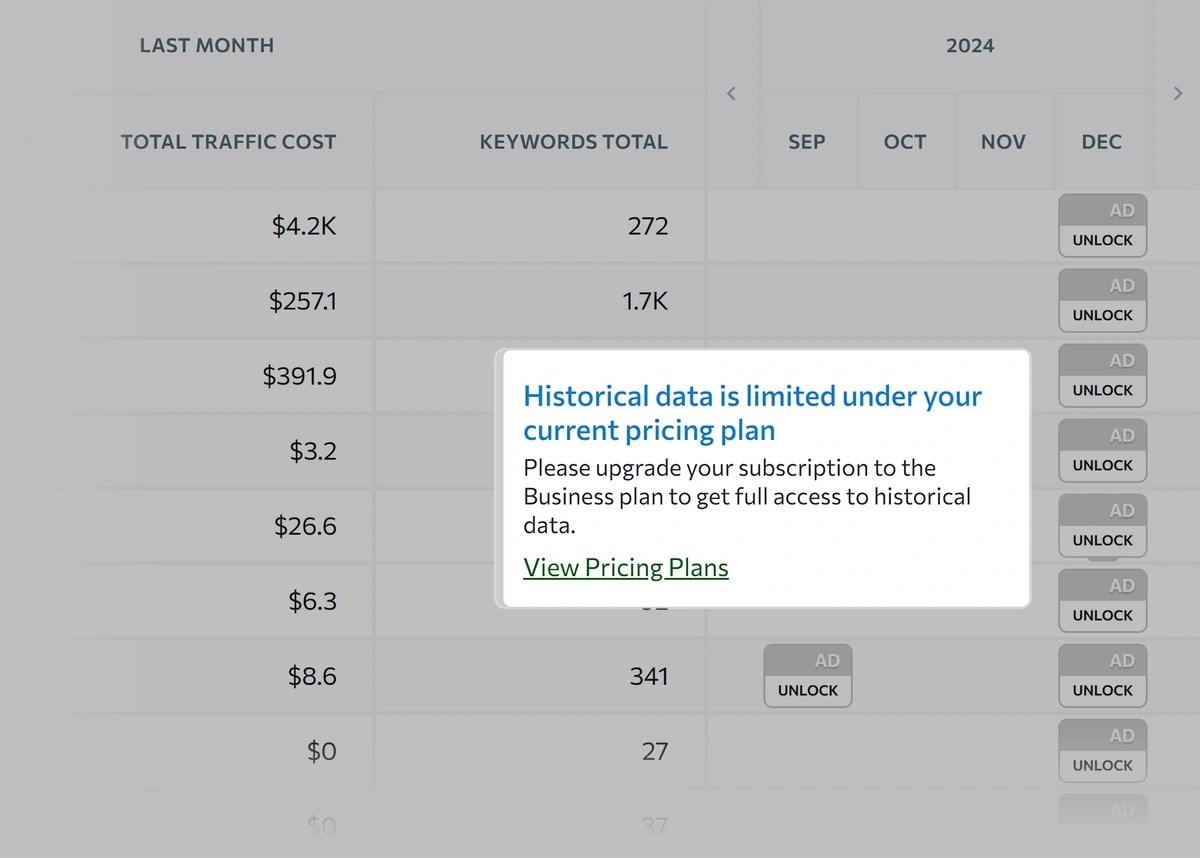
Task: Unlock December ad in the $257.1 row
Action: click(1102, 315)
